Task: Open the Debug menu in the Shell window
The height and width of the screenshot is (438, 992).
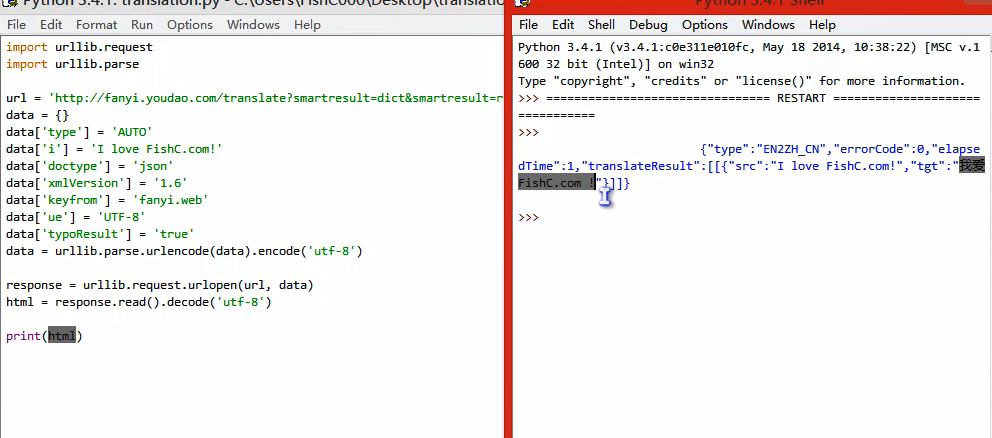Action: (x=647, y=25)
